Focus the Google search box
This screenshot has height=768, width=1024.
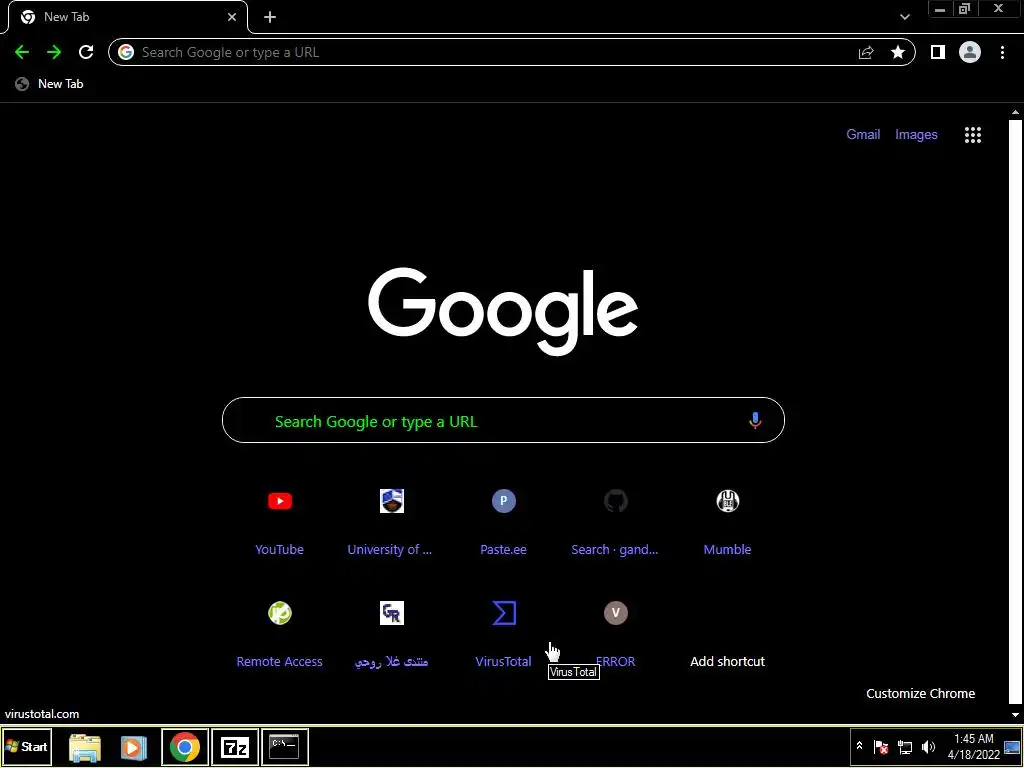503,421
